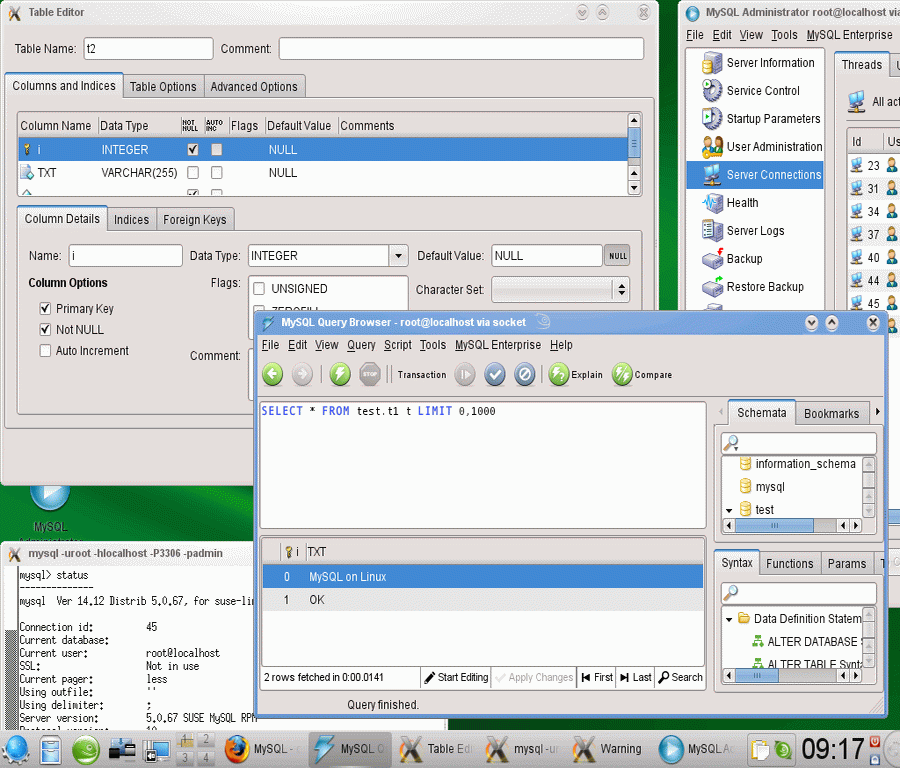Toggle the NULL default value button

(x=618, y=256)
